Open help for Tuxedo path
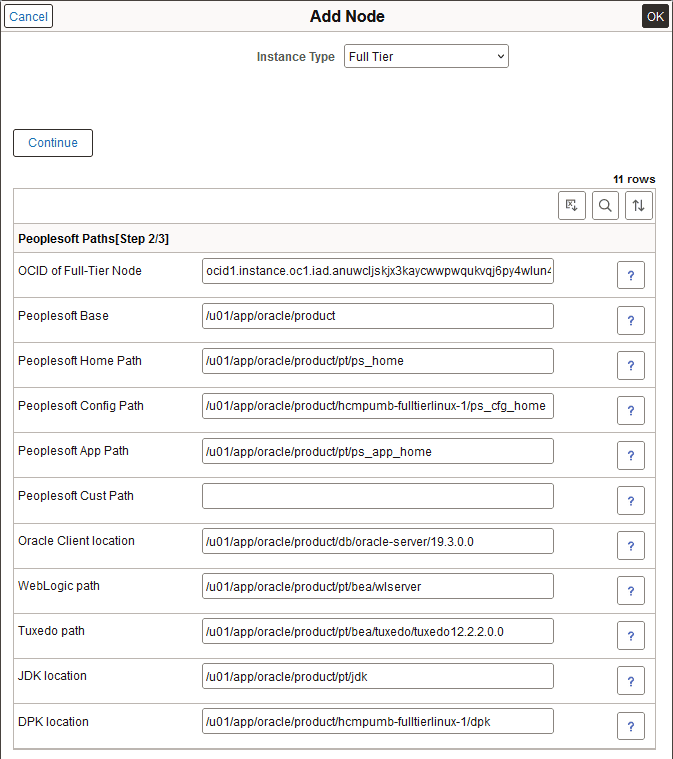This screenshot has width=673, height=759. [x=631, y=636]
